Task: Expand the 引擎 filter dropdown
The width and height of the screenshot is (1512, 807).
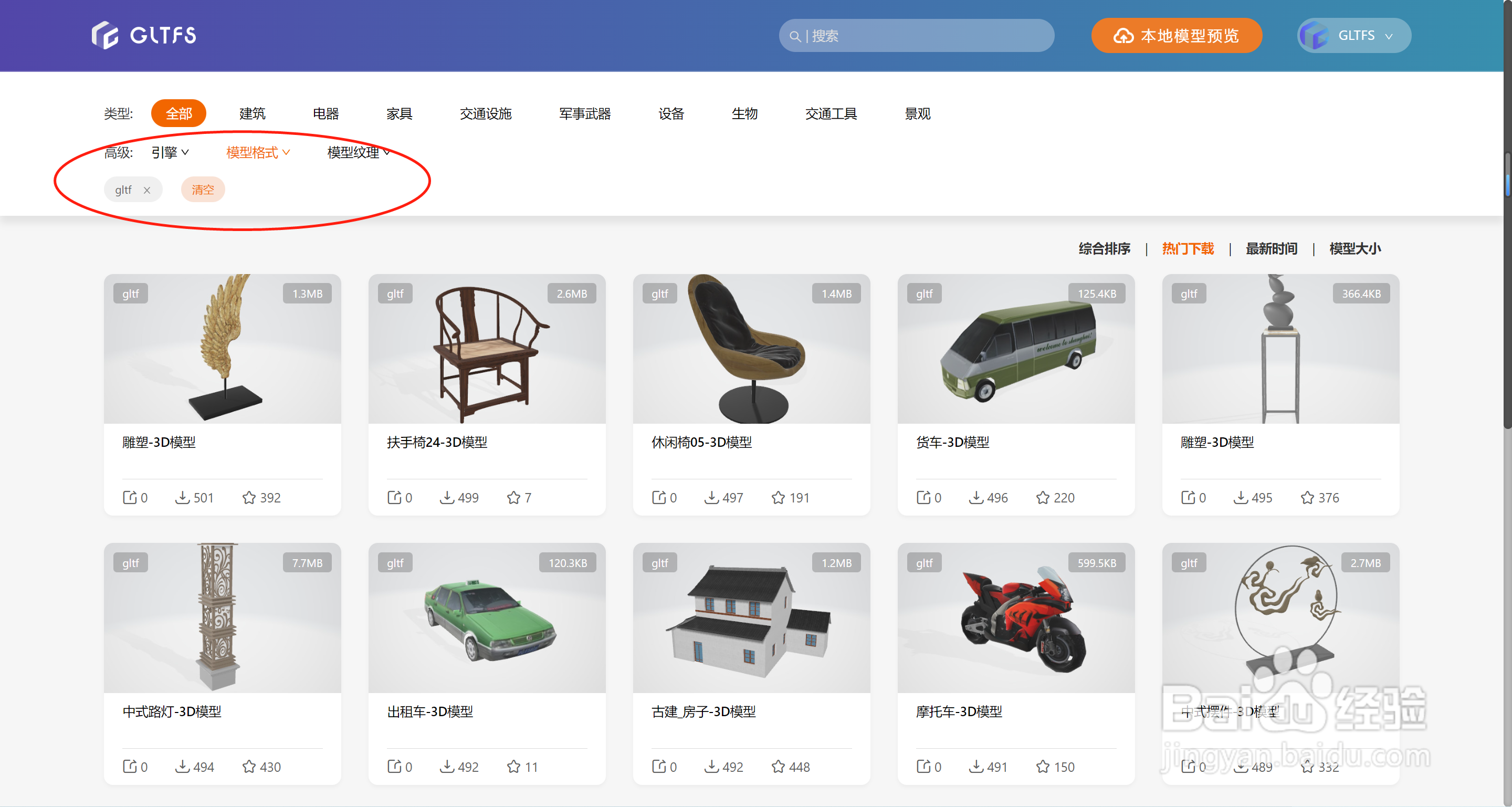Action: tap(169, 152)
